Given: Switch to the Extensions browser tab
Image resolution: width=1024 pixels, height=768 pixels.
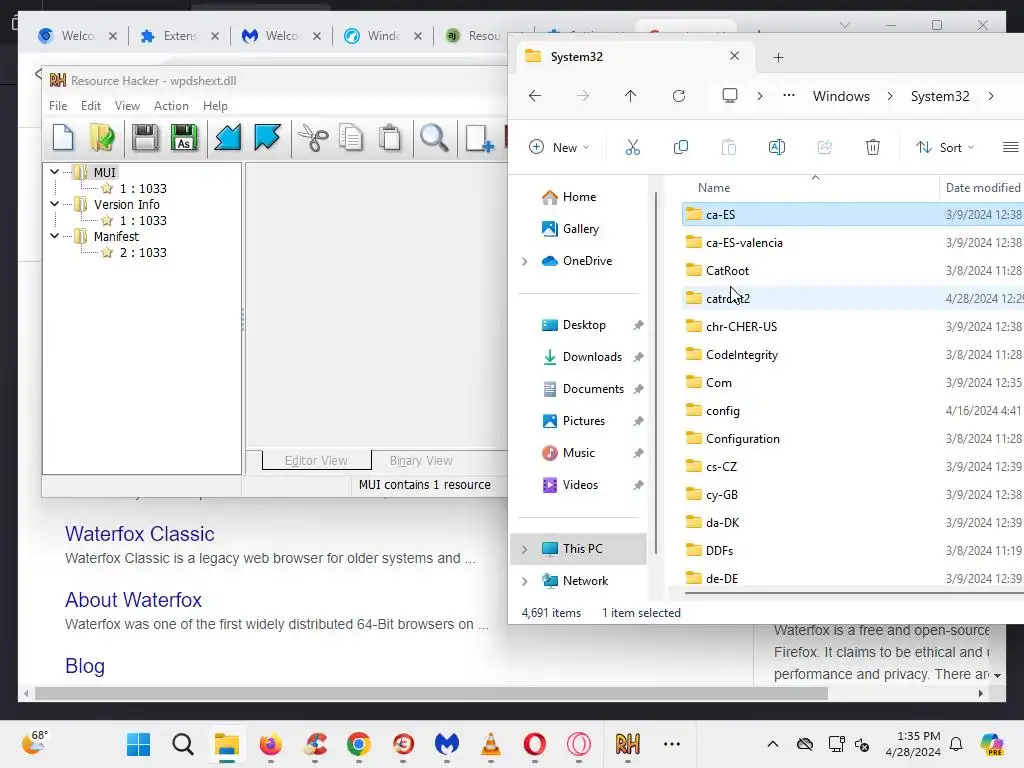Looking at the screenshot, I should coord(180,36).
